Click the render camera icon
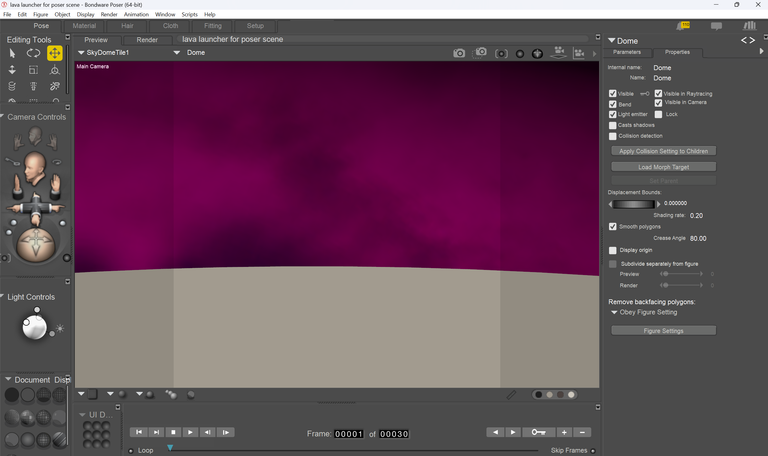Screen dimensions: 768x456 (x=459, y=53)
